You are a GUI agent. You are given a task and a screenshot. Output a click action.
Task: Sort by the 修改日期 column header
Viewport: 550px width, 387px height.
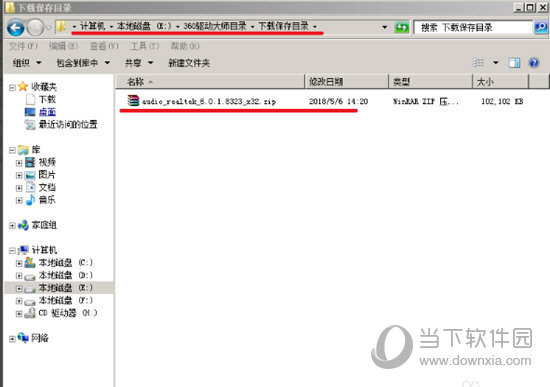[x=347, y=82]
